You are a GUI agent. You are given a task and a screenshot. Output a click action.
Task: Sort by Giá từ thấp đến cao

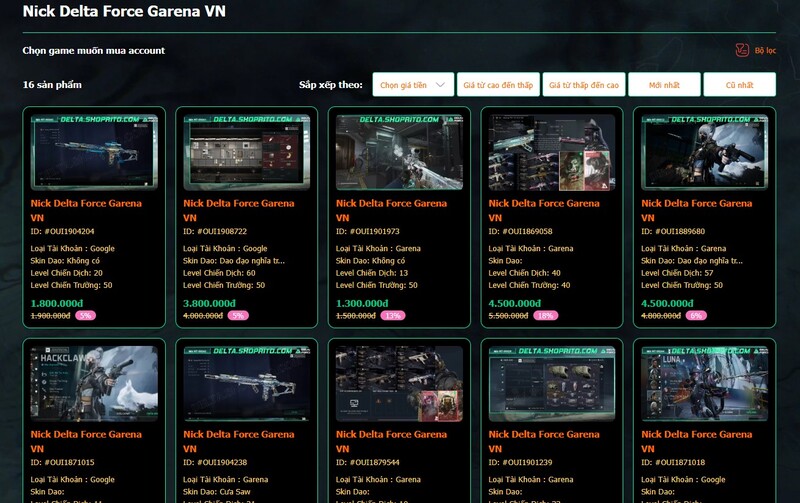pyautogui.click(x=584, y=85)
